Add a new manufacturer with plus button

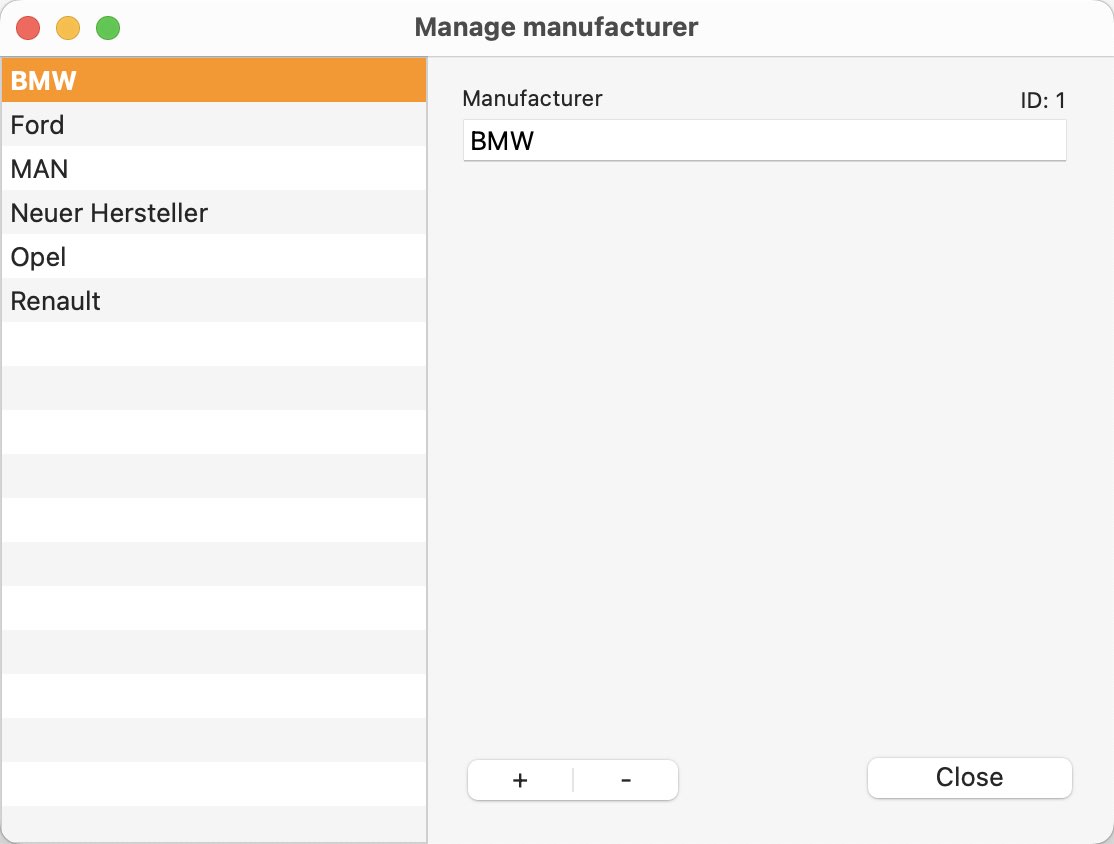point(520,780)
